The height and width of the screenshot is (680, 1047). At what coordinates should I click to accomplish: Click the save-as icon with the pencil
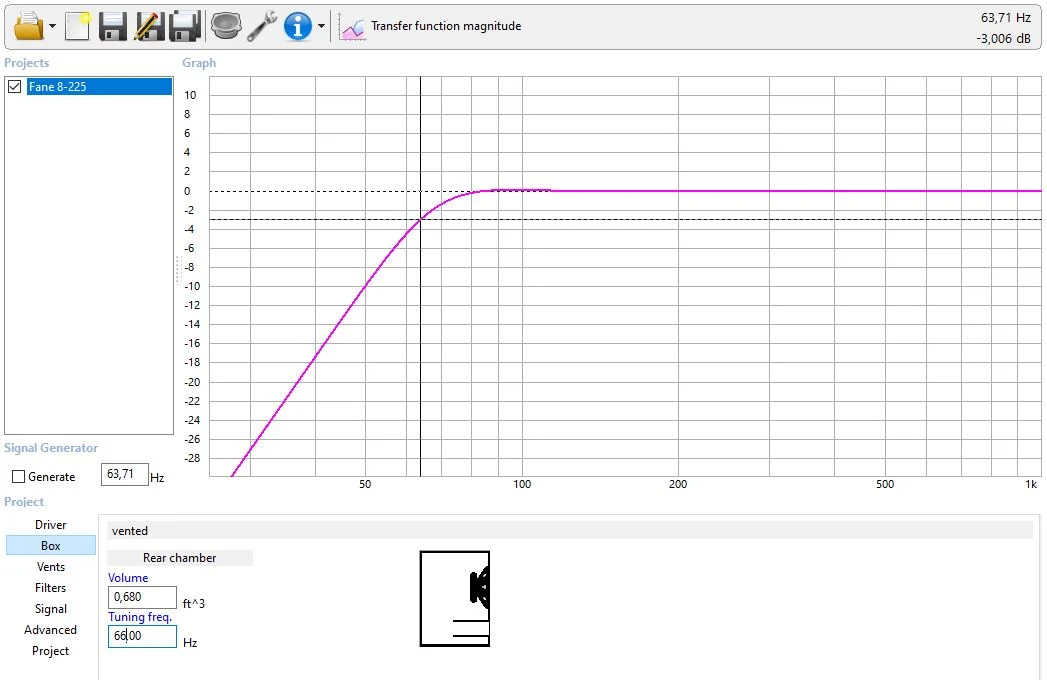click(x=149, y=26)
